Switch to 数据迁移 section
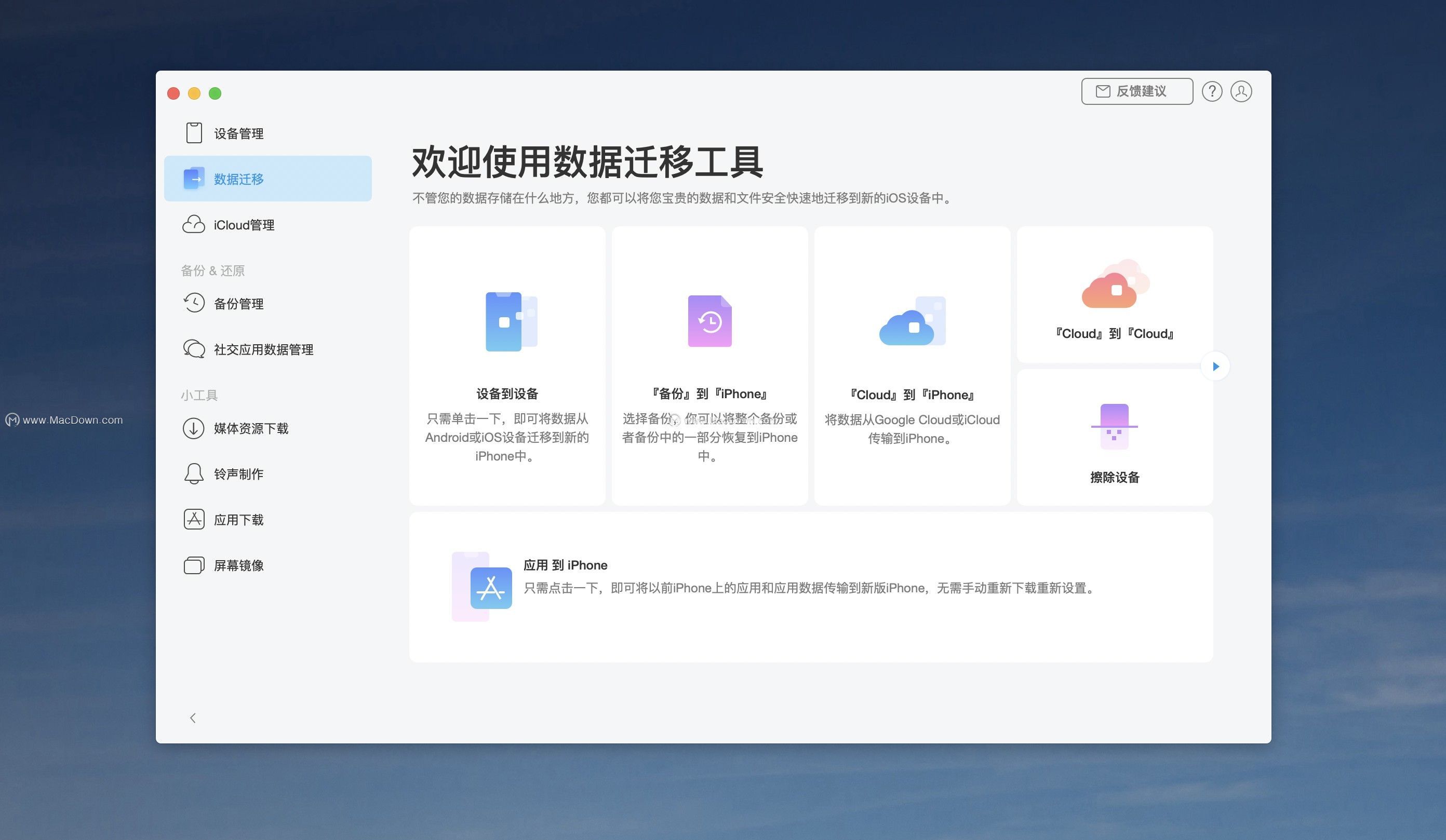1446x840 pixels. tap(268, 178)
